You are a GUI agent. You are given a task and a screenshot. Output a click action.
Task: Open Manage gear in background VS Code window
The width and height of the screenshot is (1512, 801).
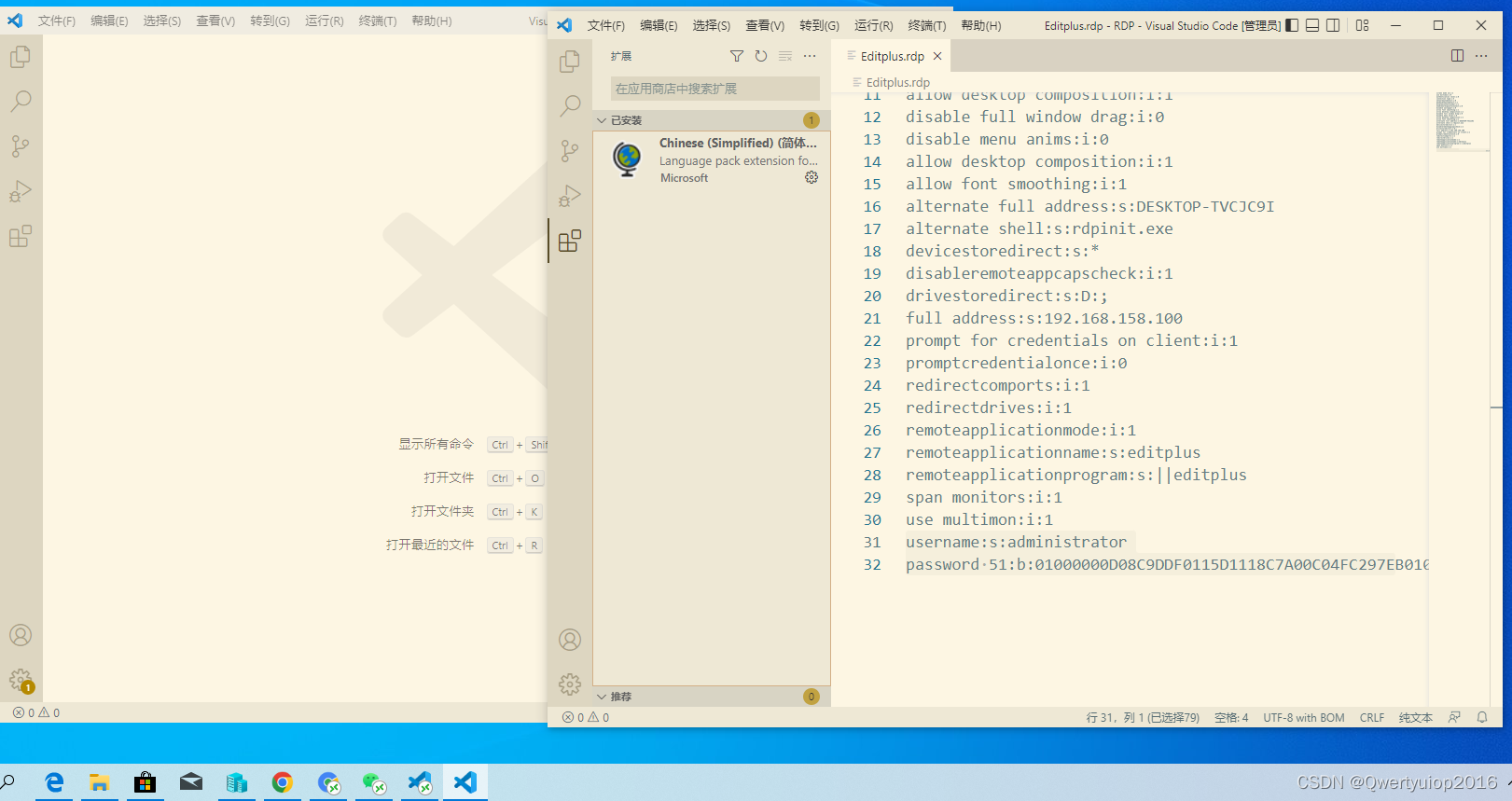(x=21, y=680)
